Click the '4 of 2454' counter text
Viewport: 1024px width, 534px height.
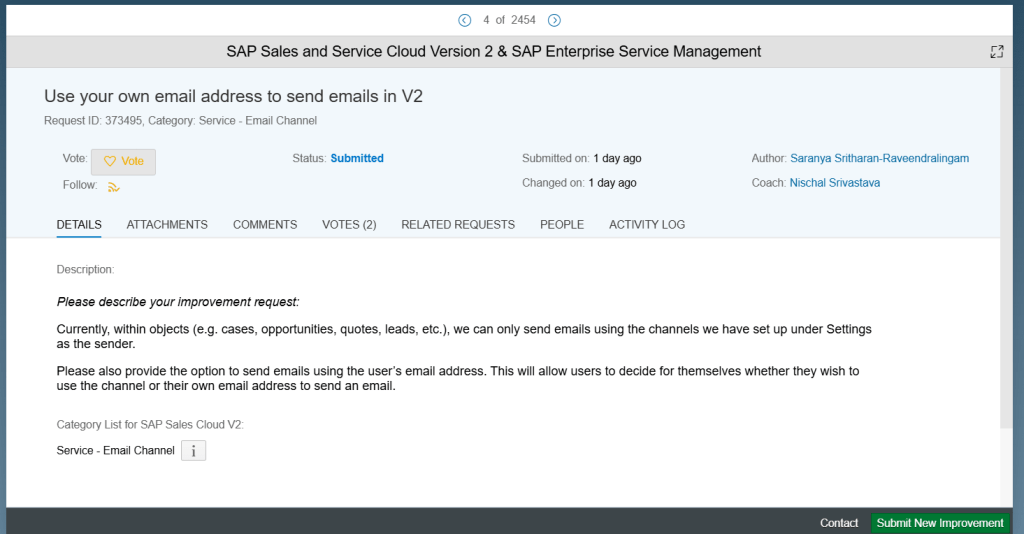click(x=509, y=20)
